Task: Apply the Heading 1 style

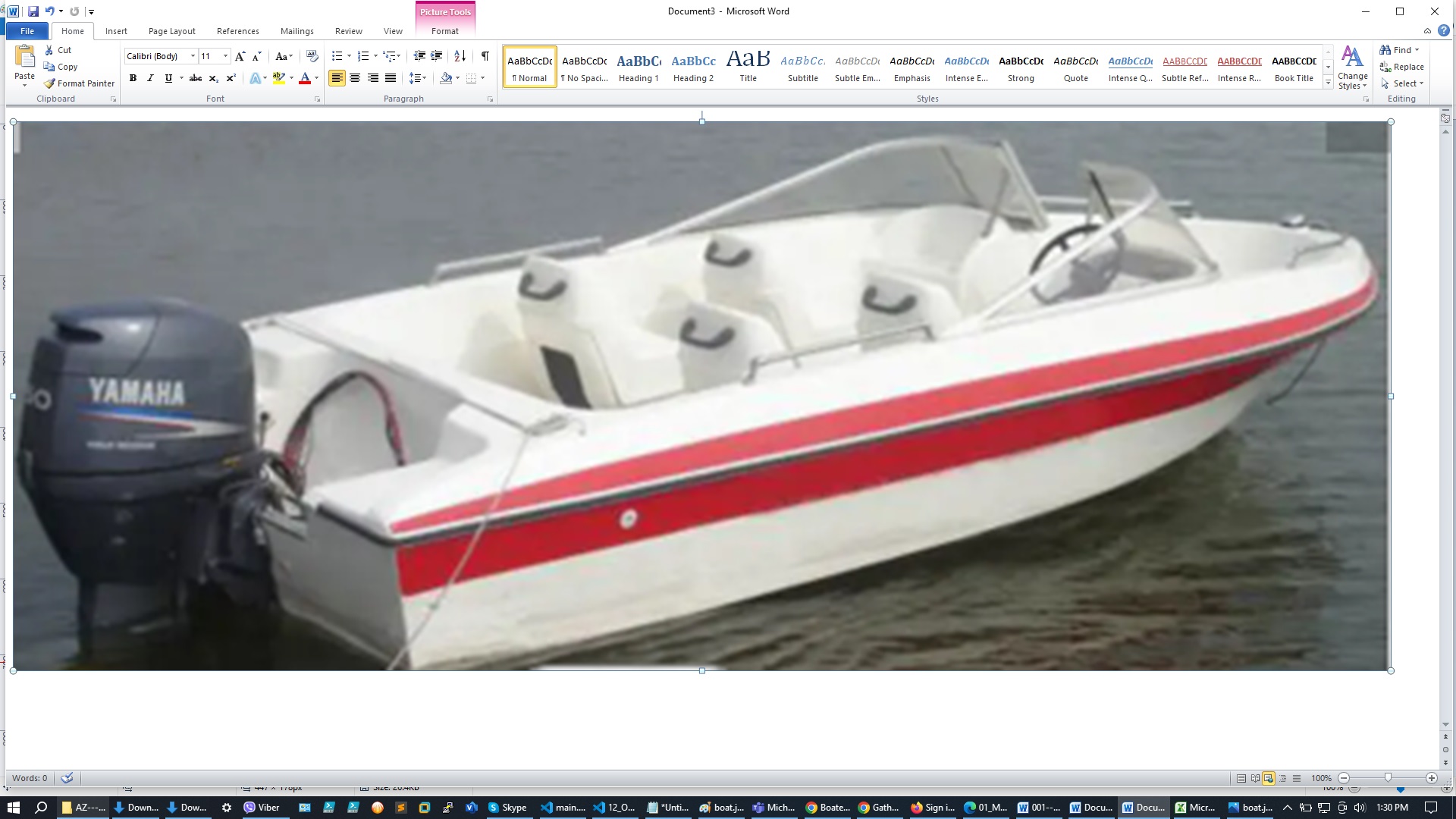Action: 639,67
